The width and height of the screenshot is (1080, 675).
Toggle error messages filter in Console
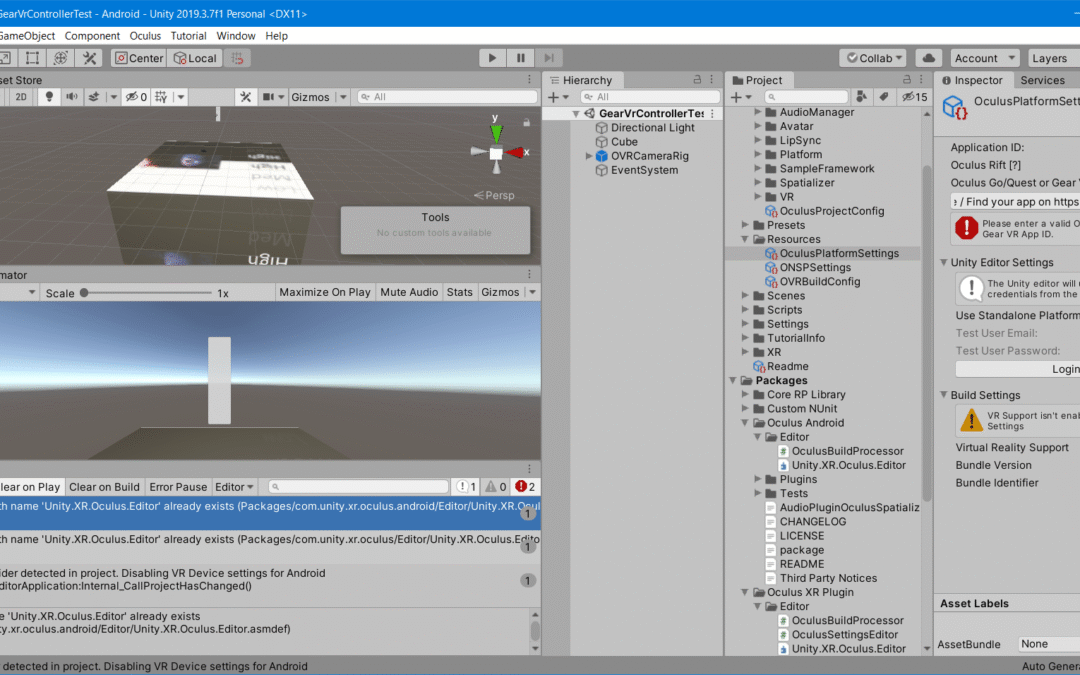[524, 487]
